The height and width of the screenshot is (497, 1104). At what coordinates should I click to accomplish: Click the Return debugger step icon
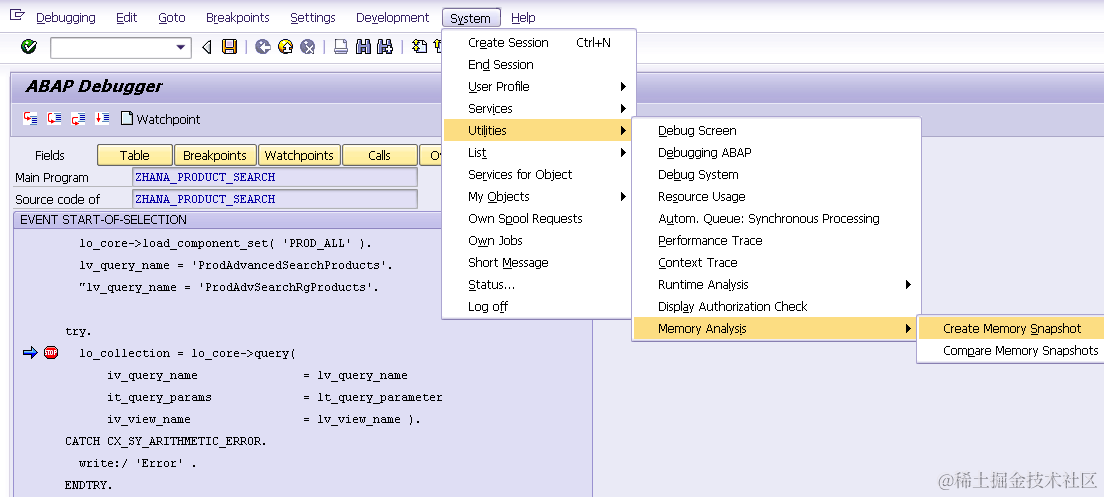(x=78, y=118)
